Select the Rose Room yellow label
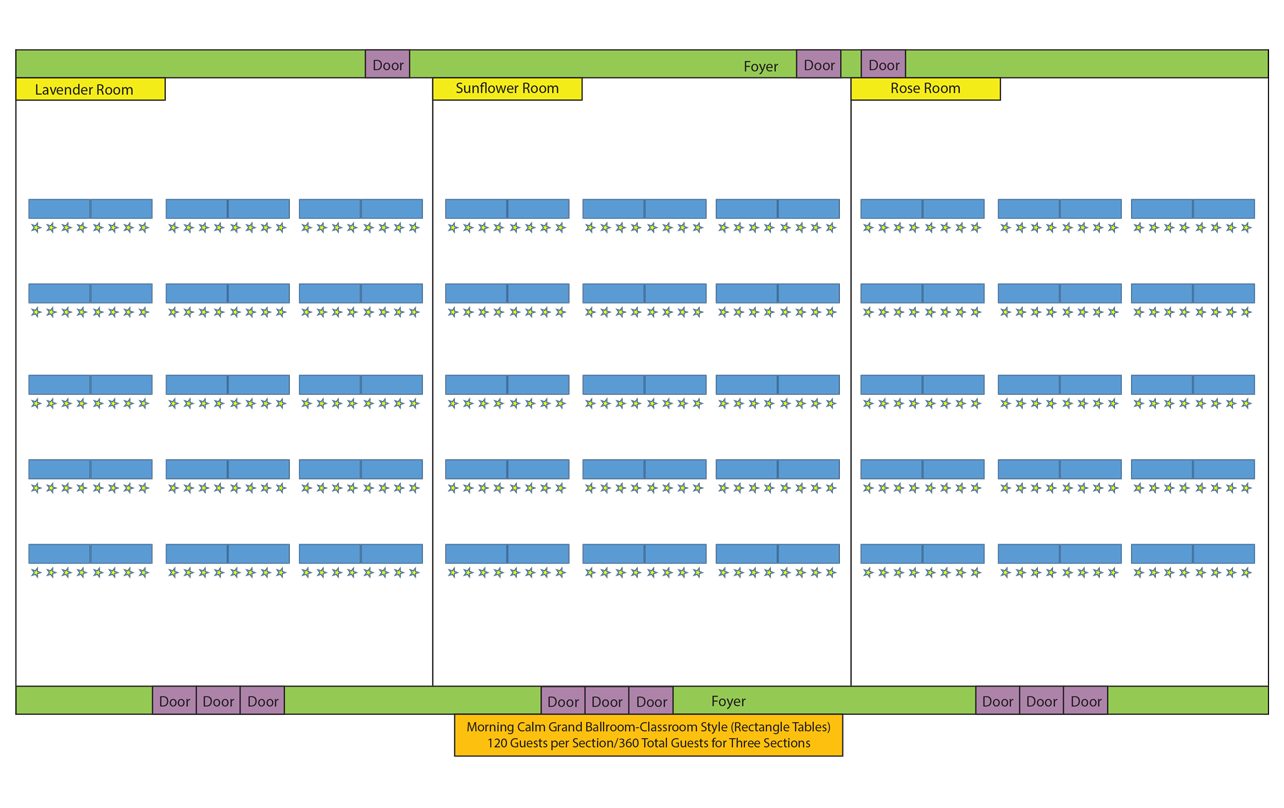This screenshot has height=808, width=1284. (925, 88)
